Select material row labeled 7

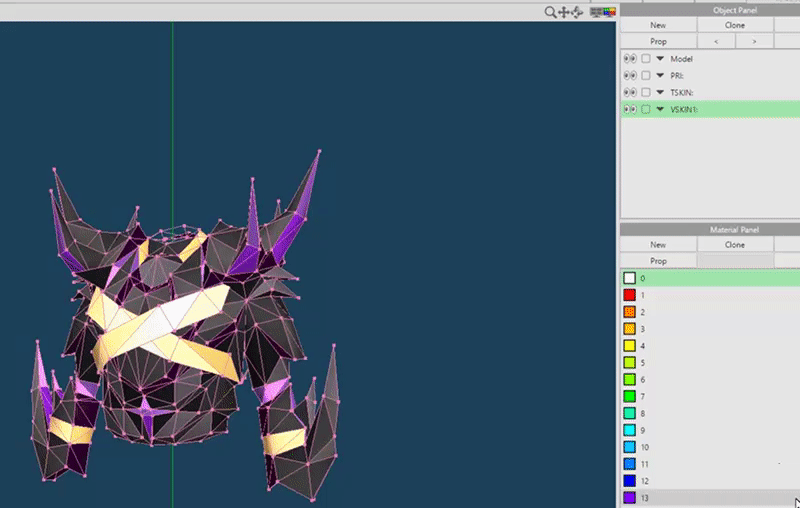(x=710, y=396)
